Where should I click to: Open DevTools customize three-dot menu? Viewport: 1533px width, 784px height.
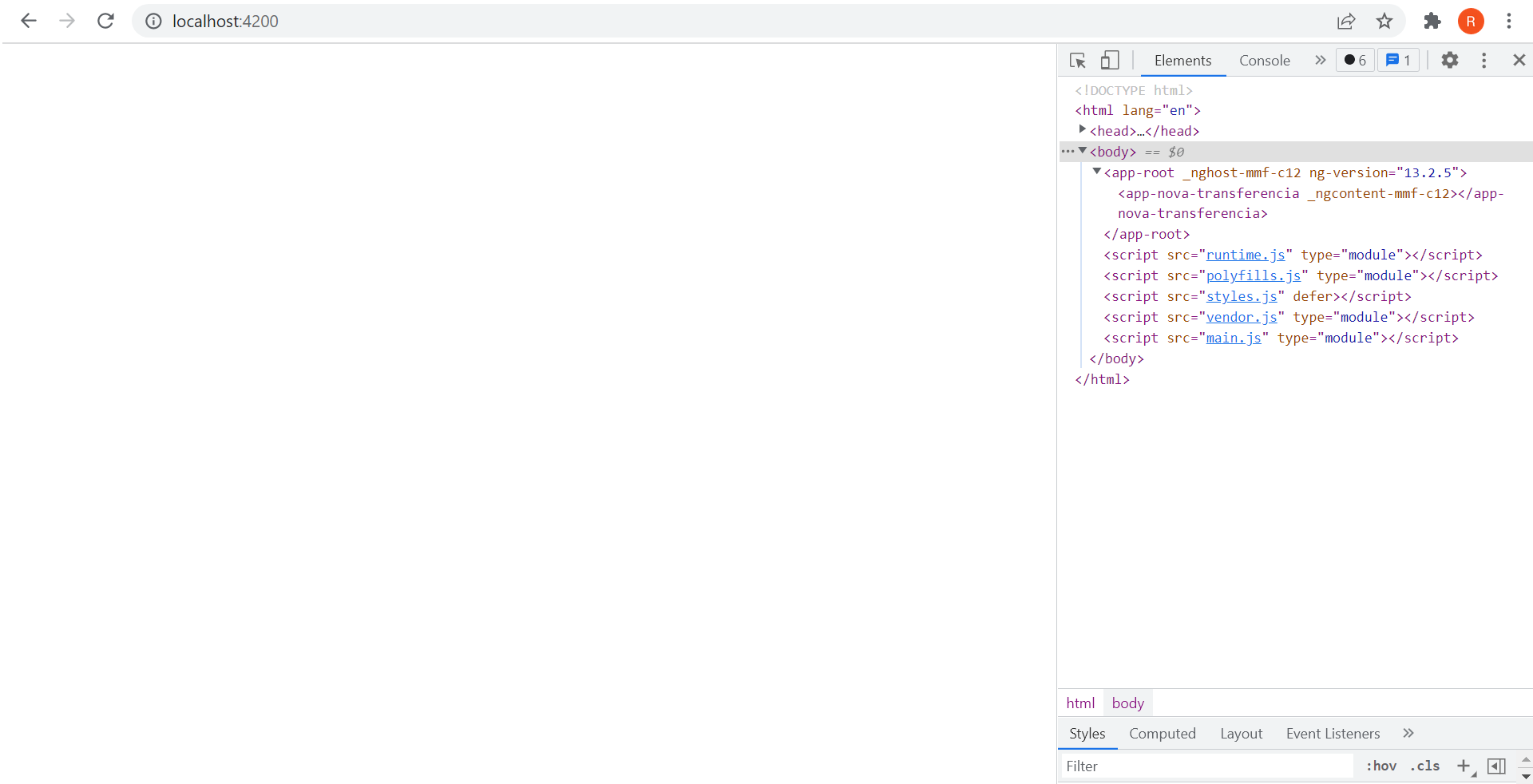(1484, 60)
